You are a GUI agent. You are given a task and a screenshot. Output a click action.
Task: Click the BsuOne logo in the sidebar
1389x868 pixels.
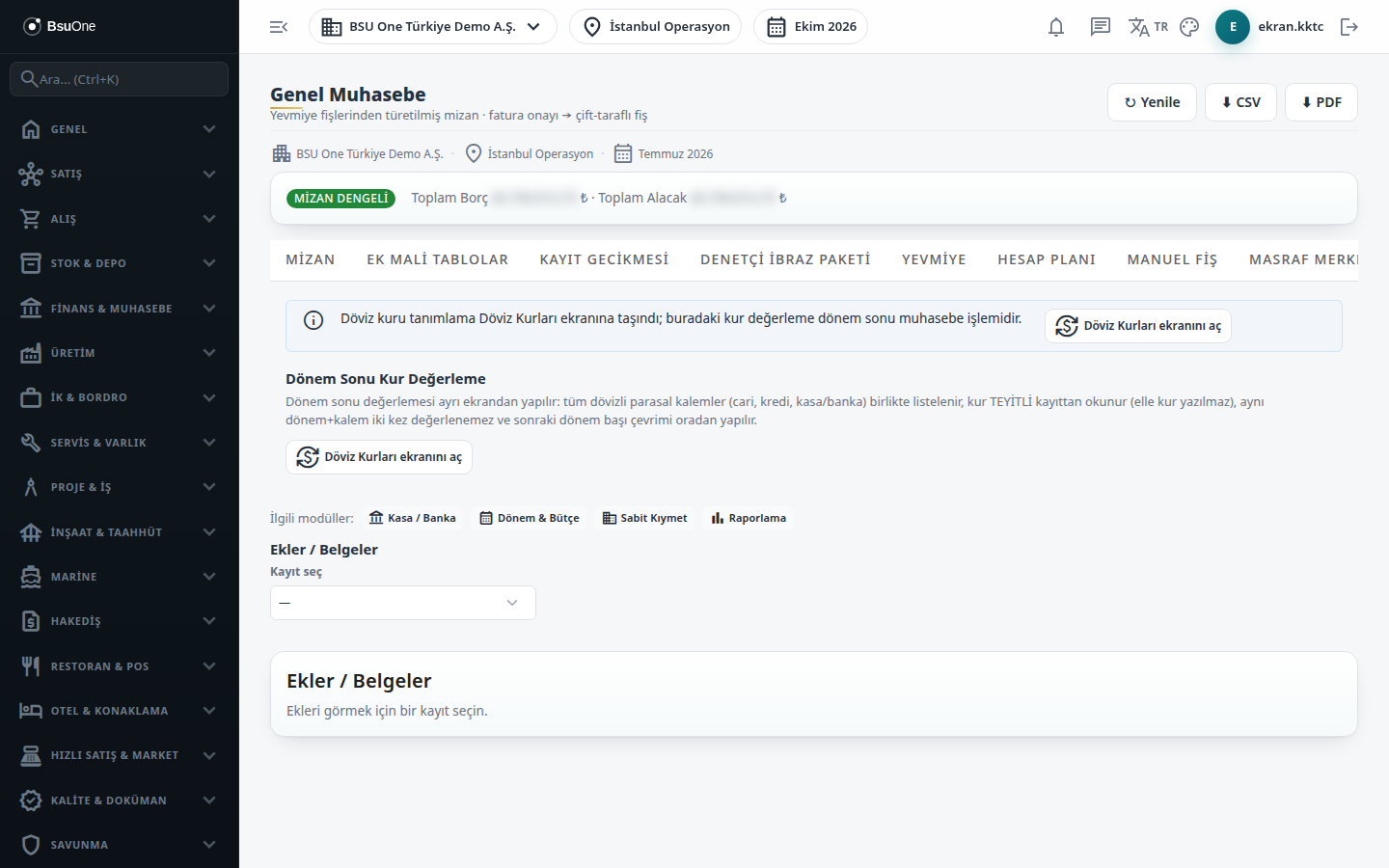[60, 26]
